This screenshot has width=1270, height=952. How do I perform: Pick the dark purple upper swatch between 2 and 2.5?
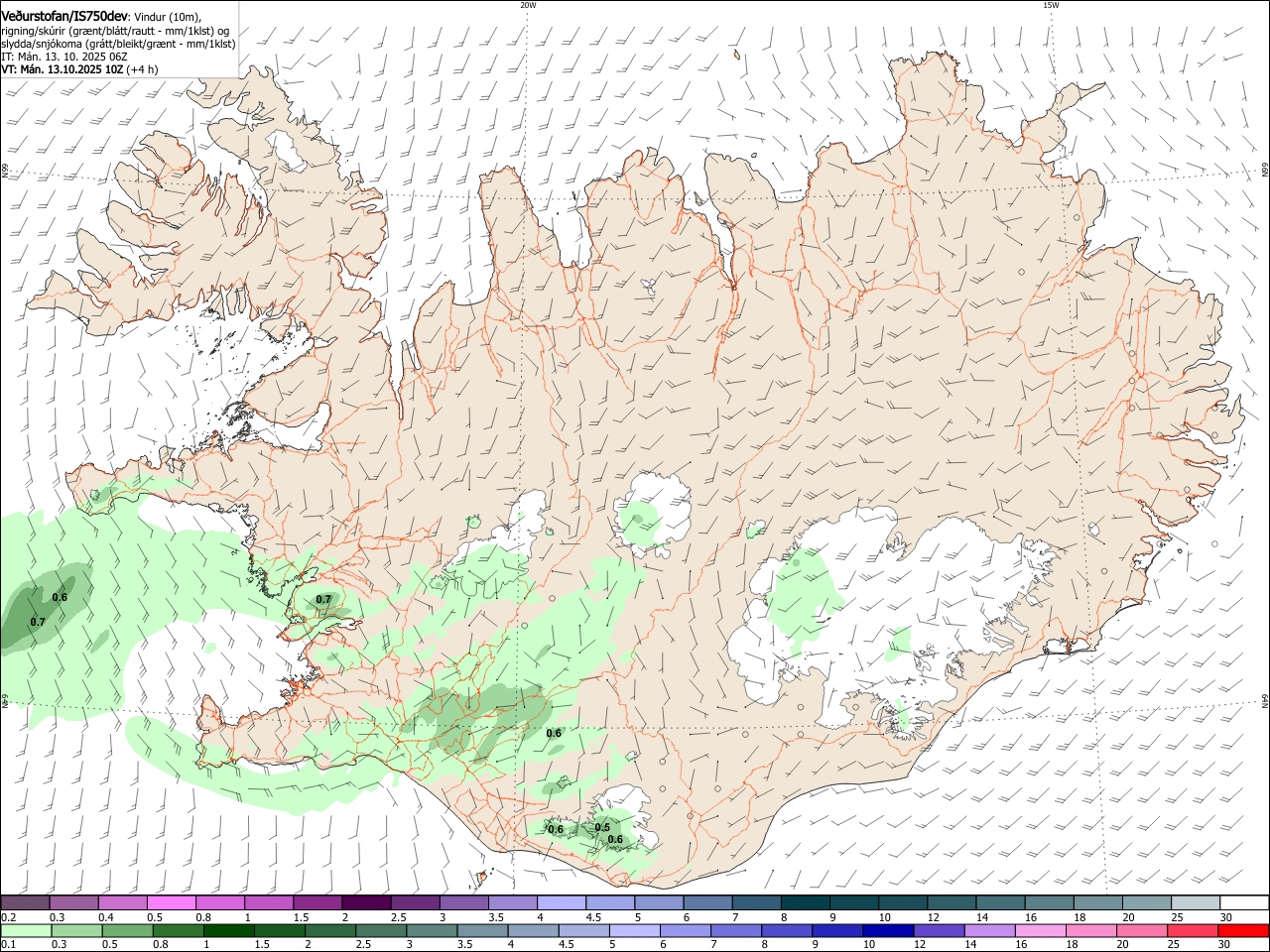(365, 903)
